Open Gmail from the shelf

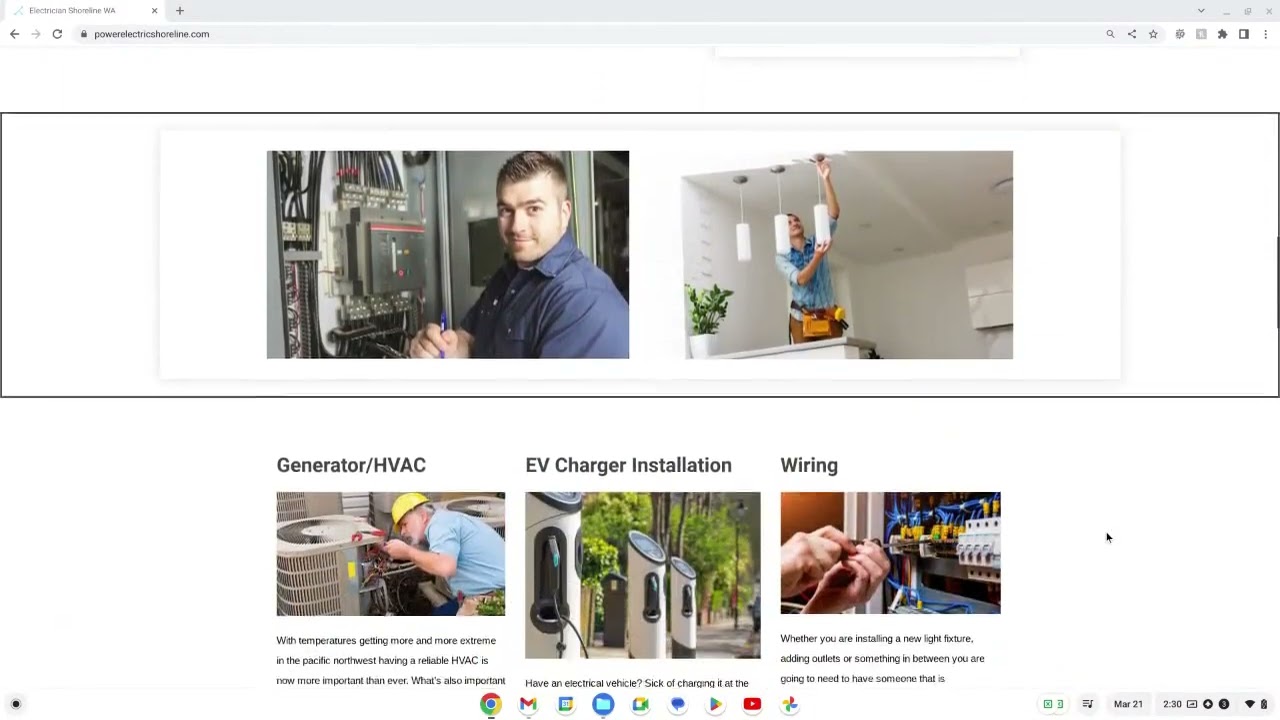tap(528, 704)
